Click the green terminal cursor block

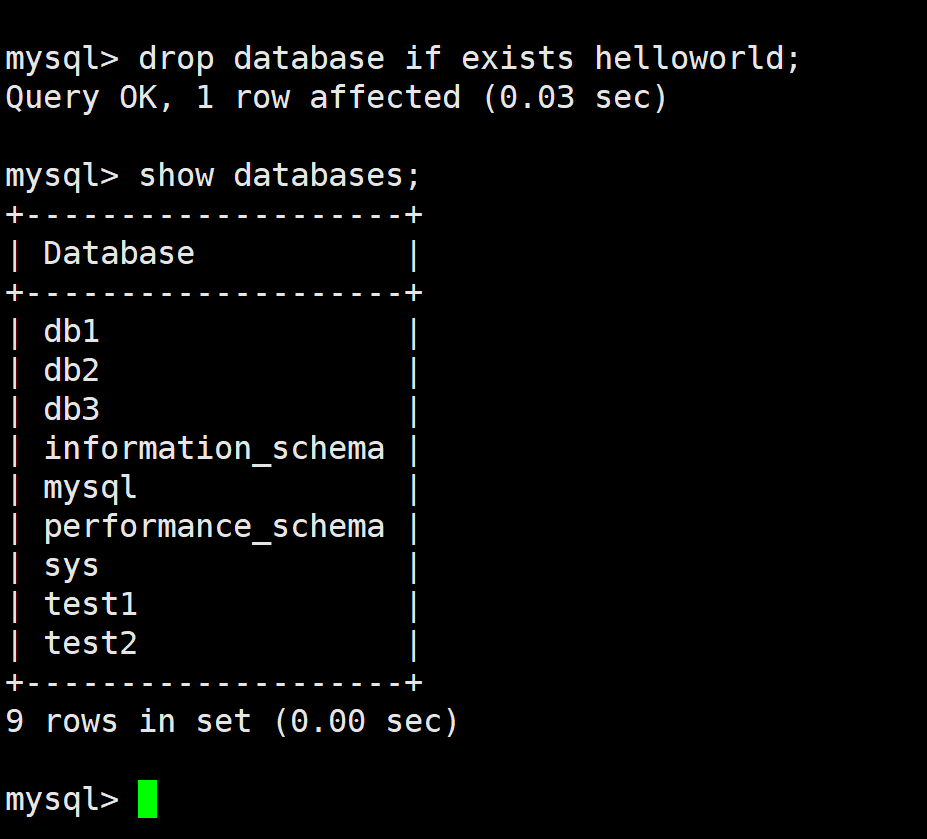click(x=147, y=799)
